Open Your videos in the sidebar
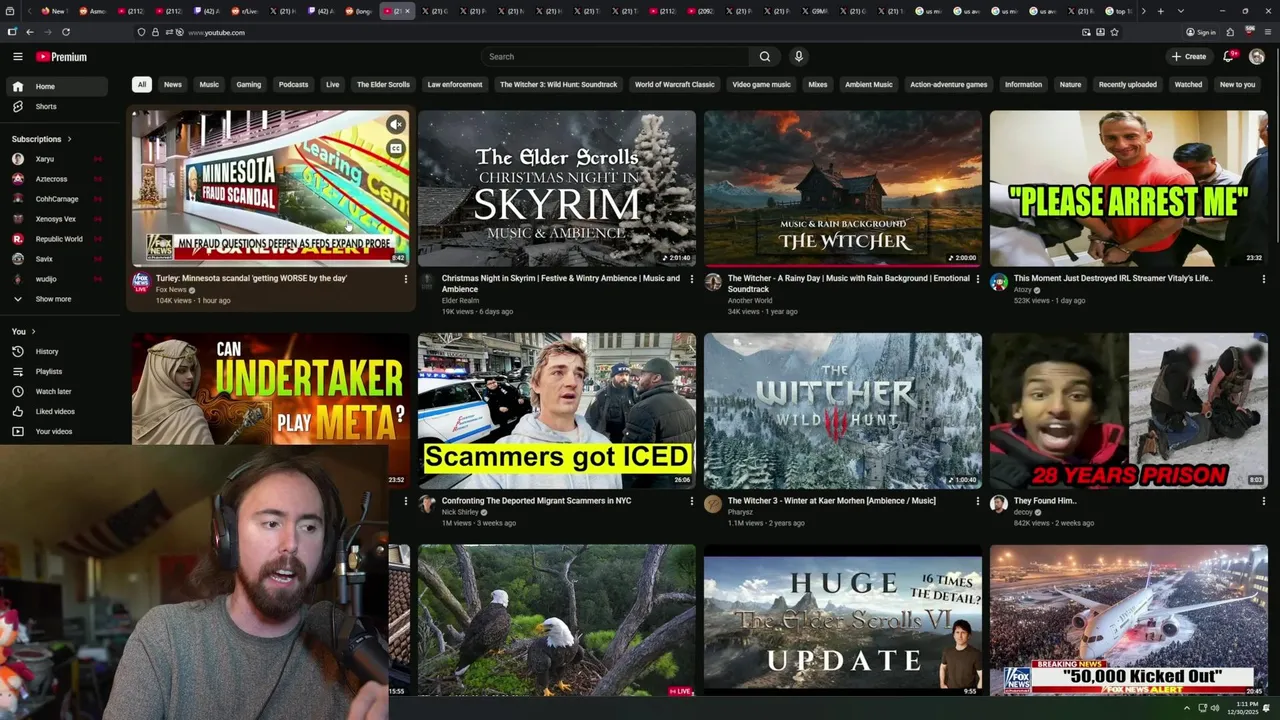 point(57,432)
